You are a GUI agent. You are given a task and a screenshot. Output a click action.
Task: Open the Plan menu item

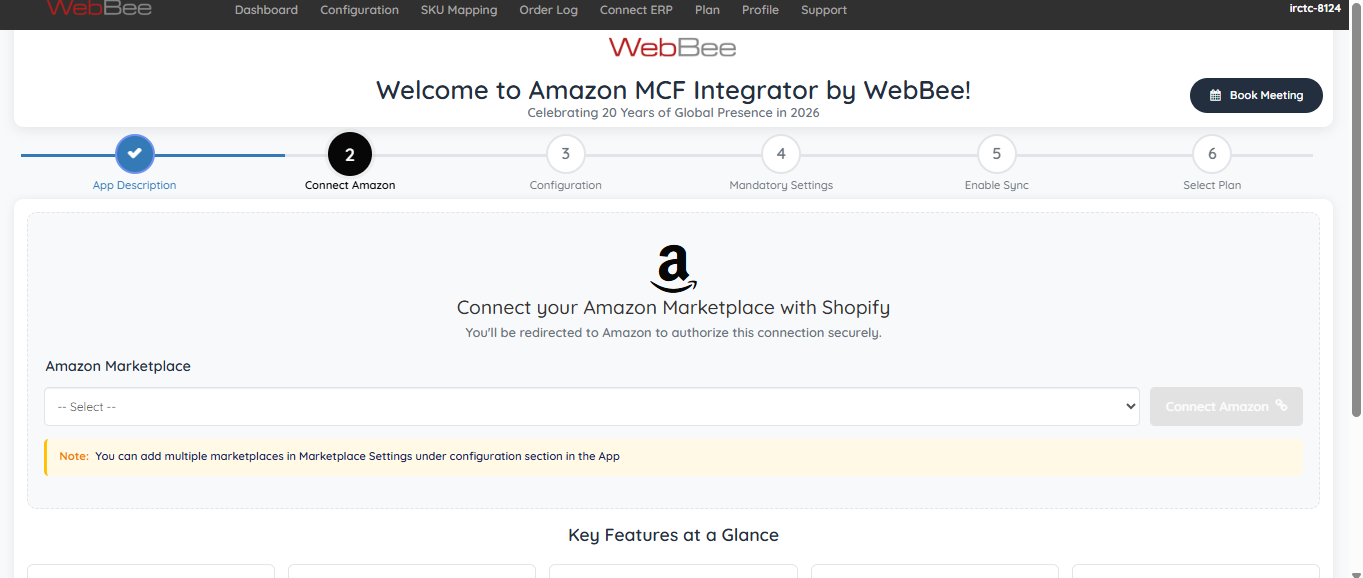click(x=707, y=10)
